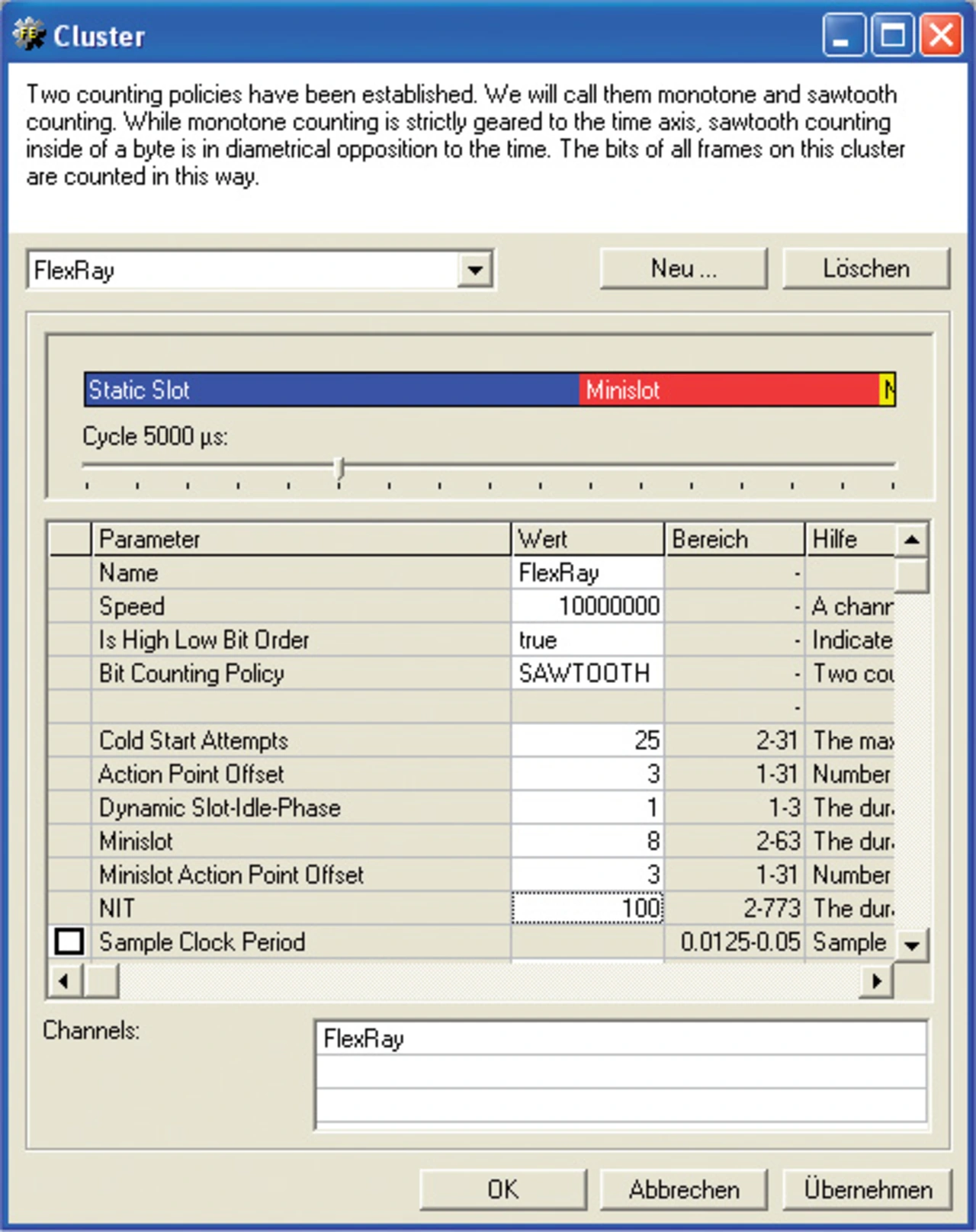Edit Is High Low Bit Order value

[588, 640]
